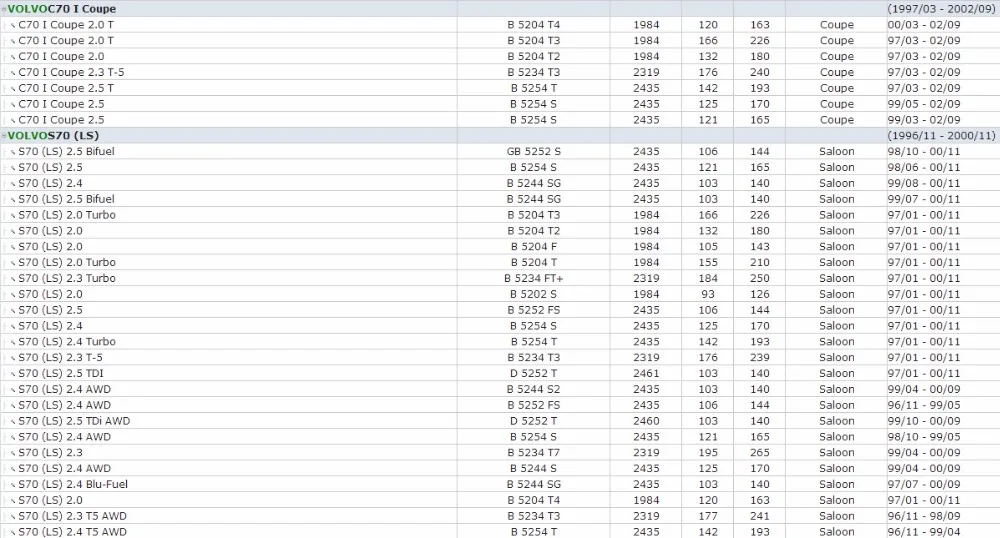Viewport: 1000px width, 538px height.
Task: Click the horsepower value 250
Action: click(760, 279)
